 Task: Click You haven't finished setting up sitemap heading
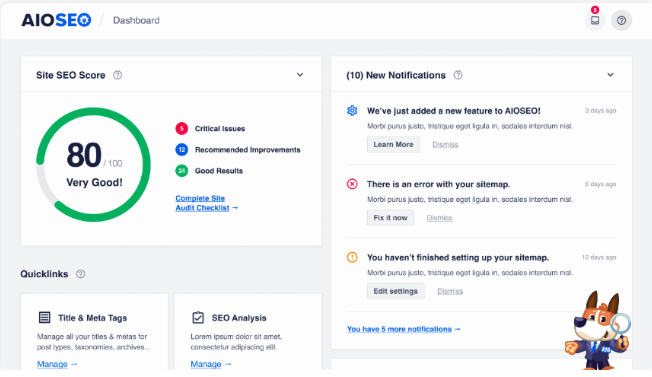pos(458,258)
